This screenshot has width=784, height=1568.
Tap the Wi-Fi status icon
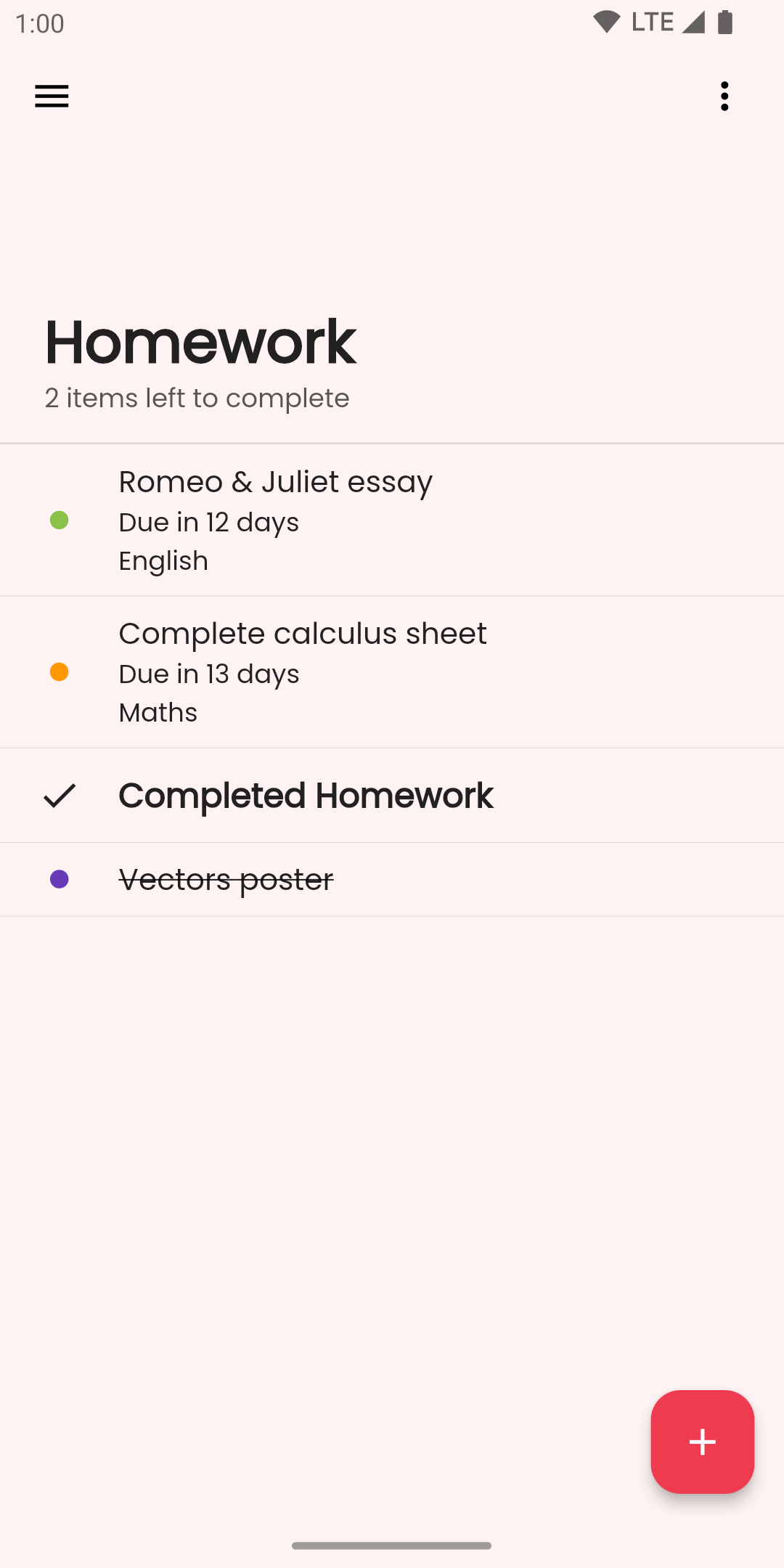click(606, 23)
